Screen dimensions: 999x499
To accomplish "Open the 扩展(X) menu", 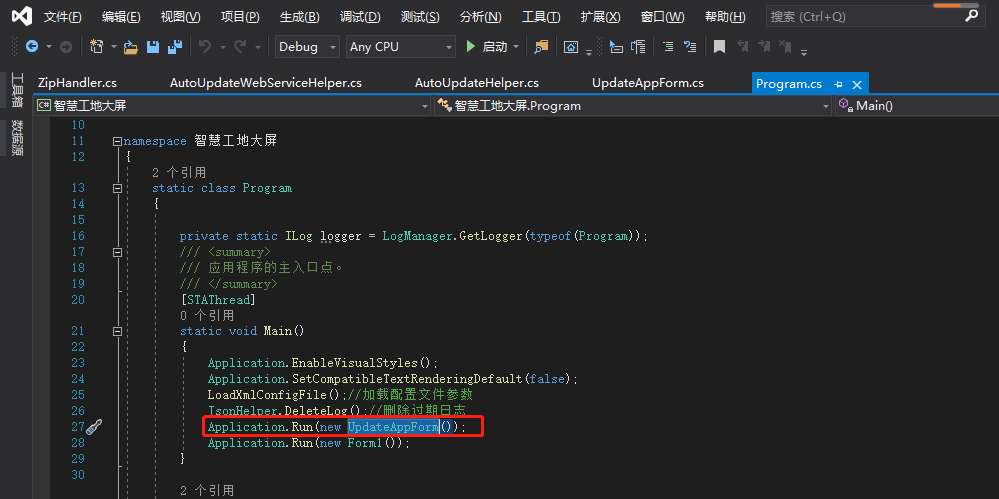I will point(600,17).
